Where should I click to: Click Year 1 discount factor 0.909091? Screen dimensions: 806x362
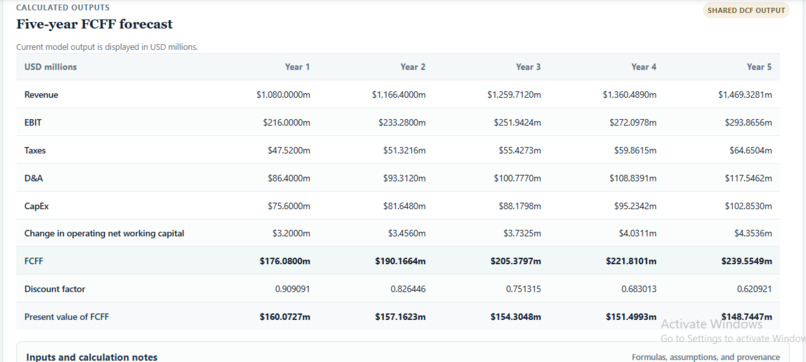293,289
